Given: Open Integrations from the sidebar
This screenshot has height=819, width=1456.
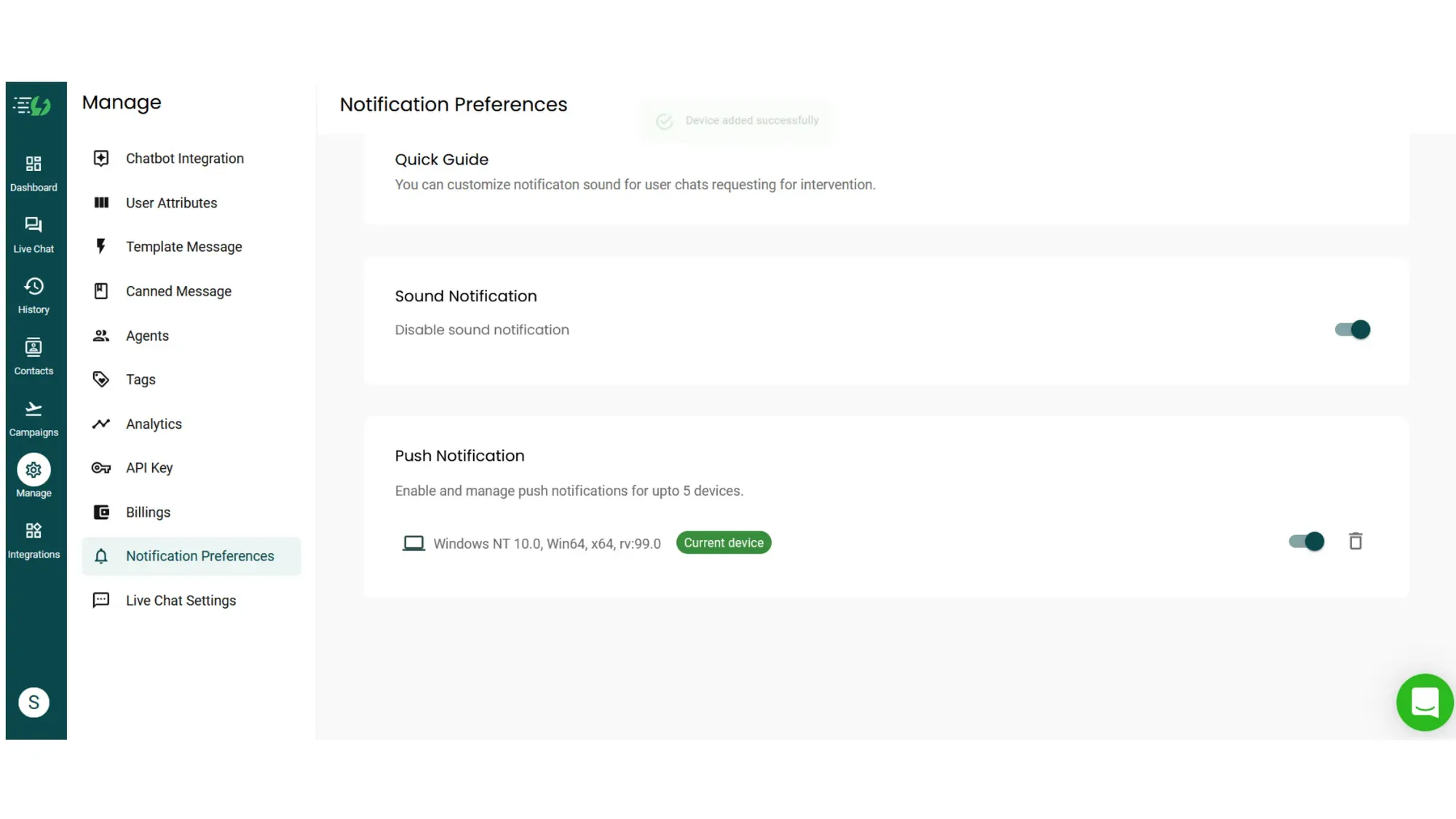Looking at the screenshot, I should pos(33,539).
